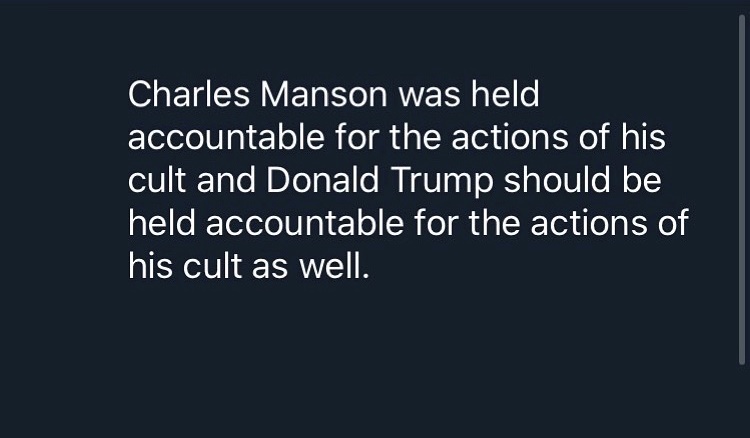This screenshot has width=750, height=438.
Task: Click "cult" starting the third line
Action: coord(157,180)
